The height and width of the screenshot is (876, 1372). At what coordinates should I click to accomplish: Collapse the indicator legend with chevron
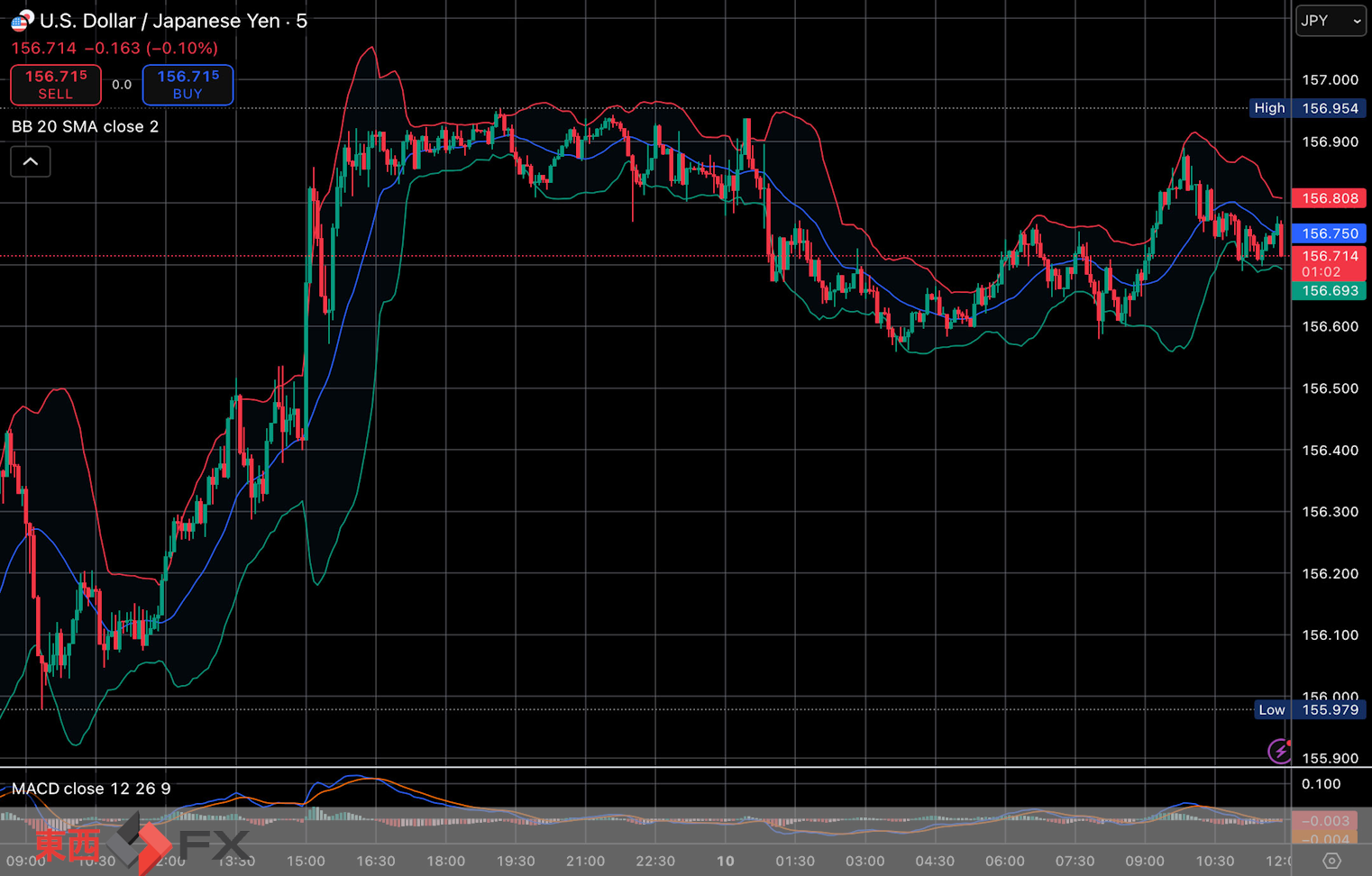pyautogui.click(x=31, y=162)
